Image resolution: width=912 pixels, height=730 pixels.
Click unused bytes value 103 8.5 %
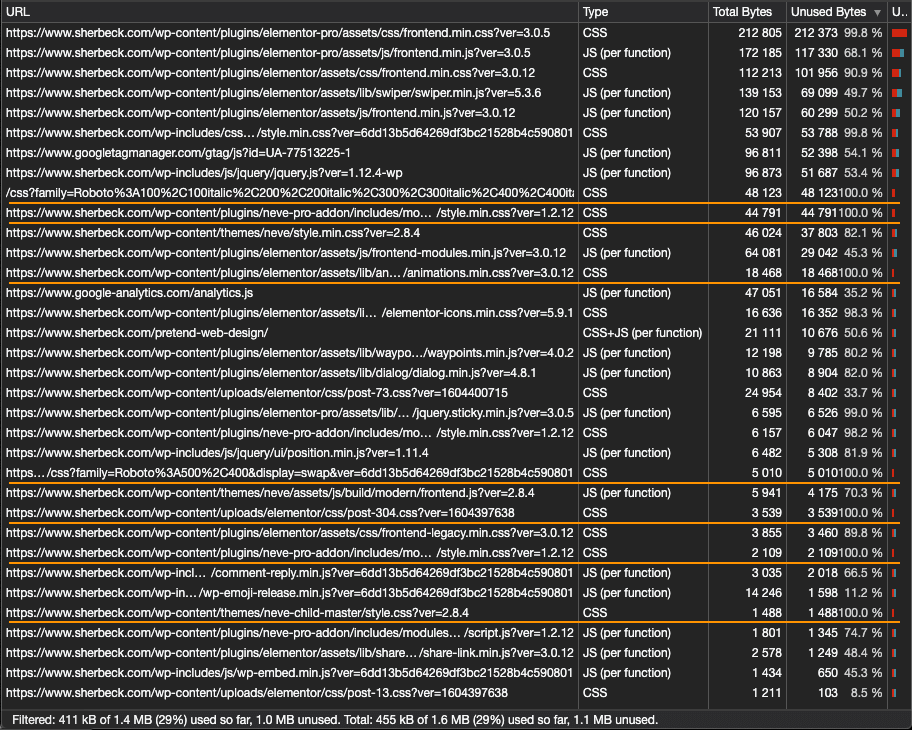(850, 693)
